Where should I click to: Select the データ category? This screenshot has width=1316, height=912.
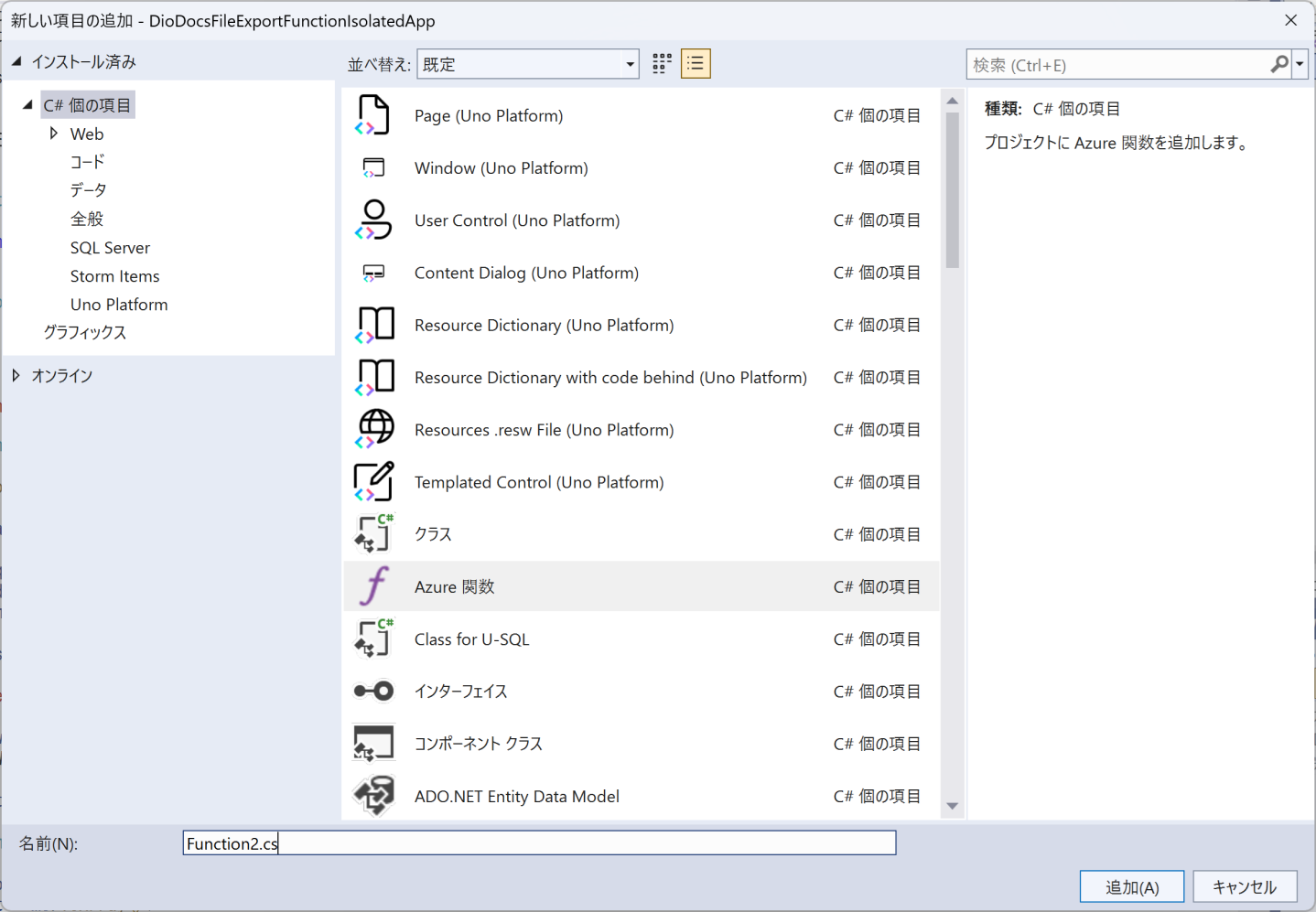coord(89,190)
